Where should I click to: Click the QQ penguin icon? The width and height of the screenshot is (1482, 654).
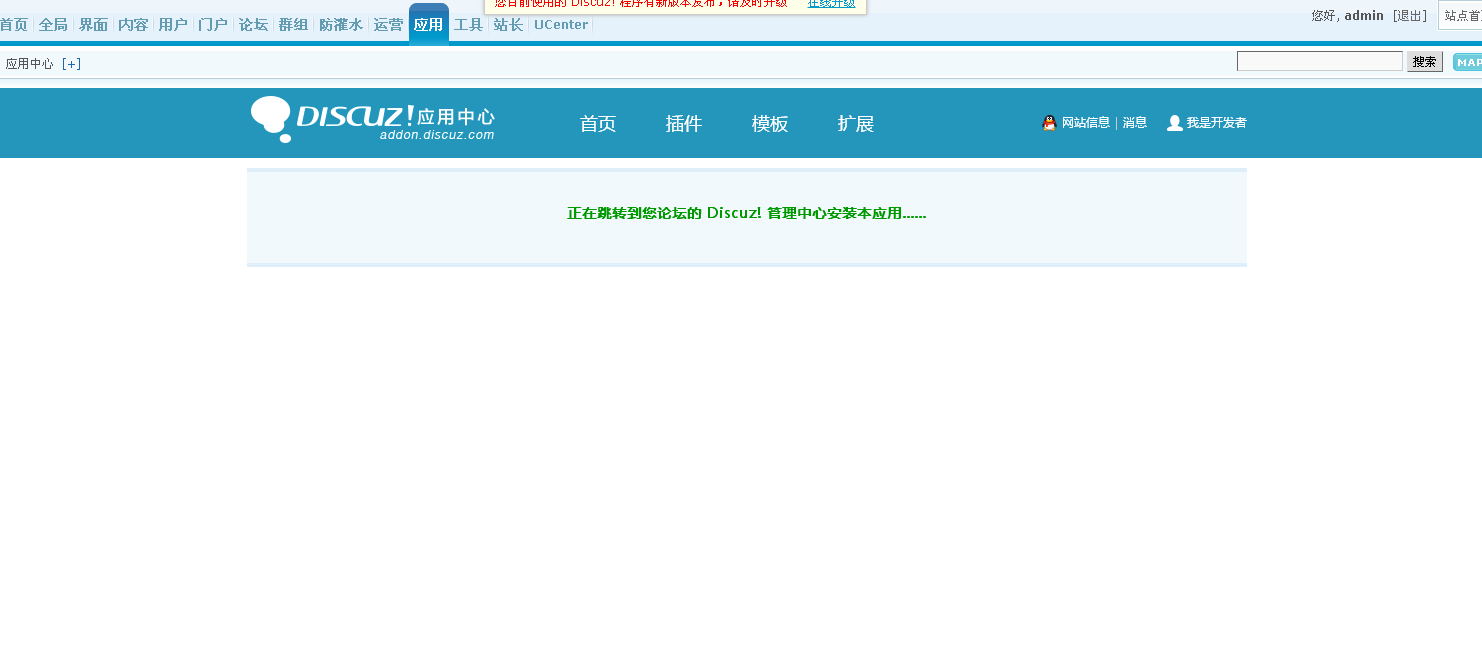(1049, 123)
